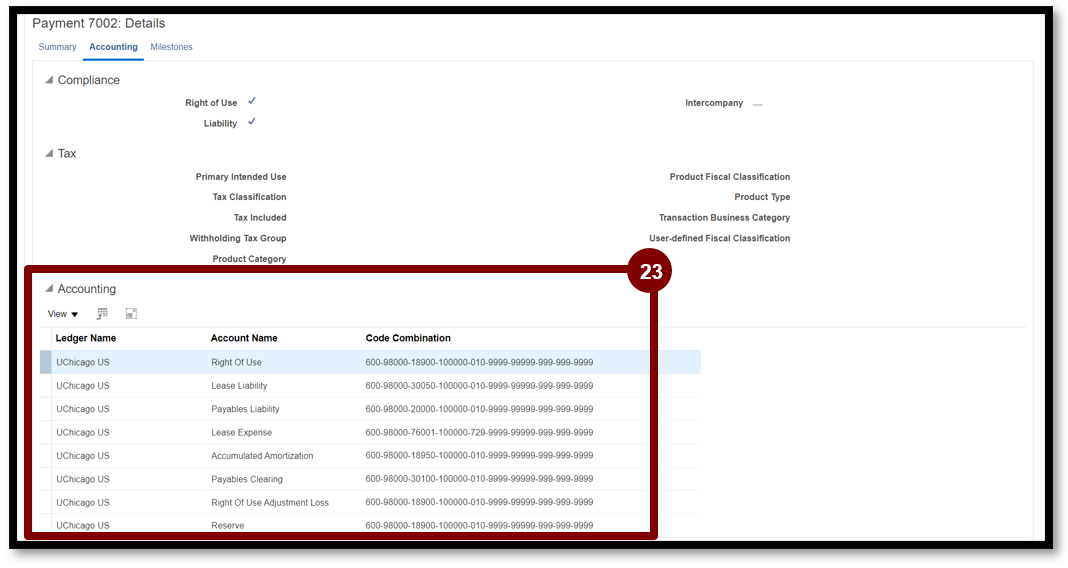Click the Liability checkmark
Viewport: 1068px width, 568px height.
click(251, 121)
